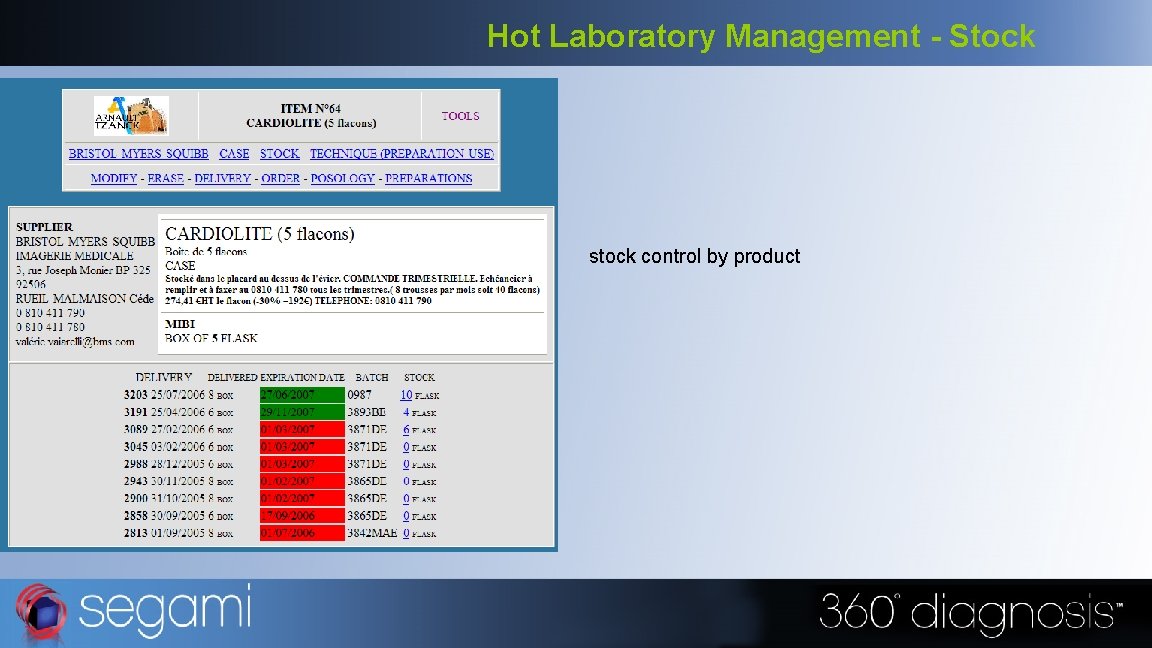Click batch number 3842MAE
The image size is (1152, 648).
pos(372,533)
